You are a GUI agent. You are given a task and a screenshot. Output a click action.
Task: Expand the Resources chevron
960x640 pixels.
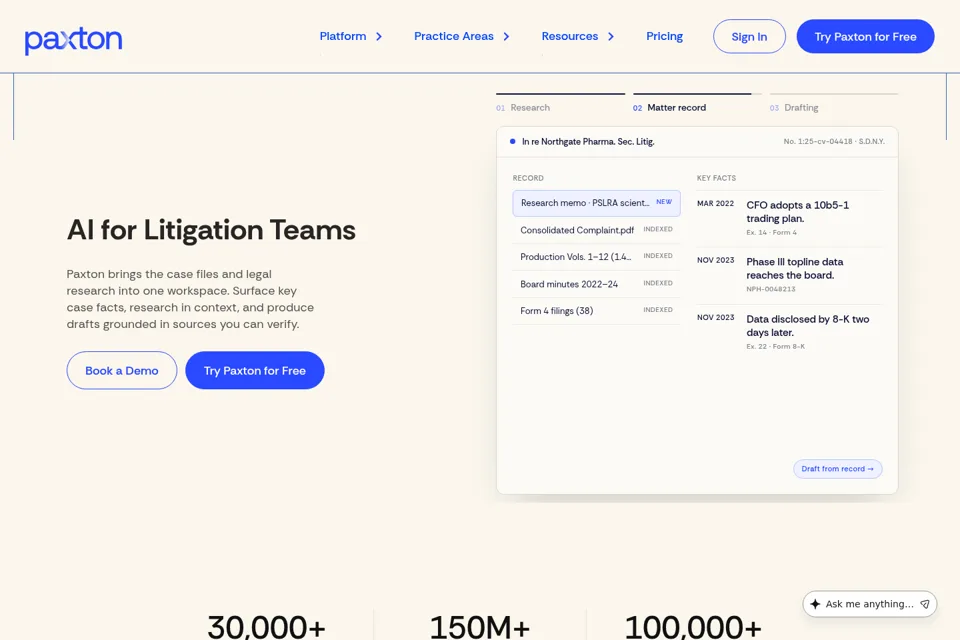click(x=610, y=37)
